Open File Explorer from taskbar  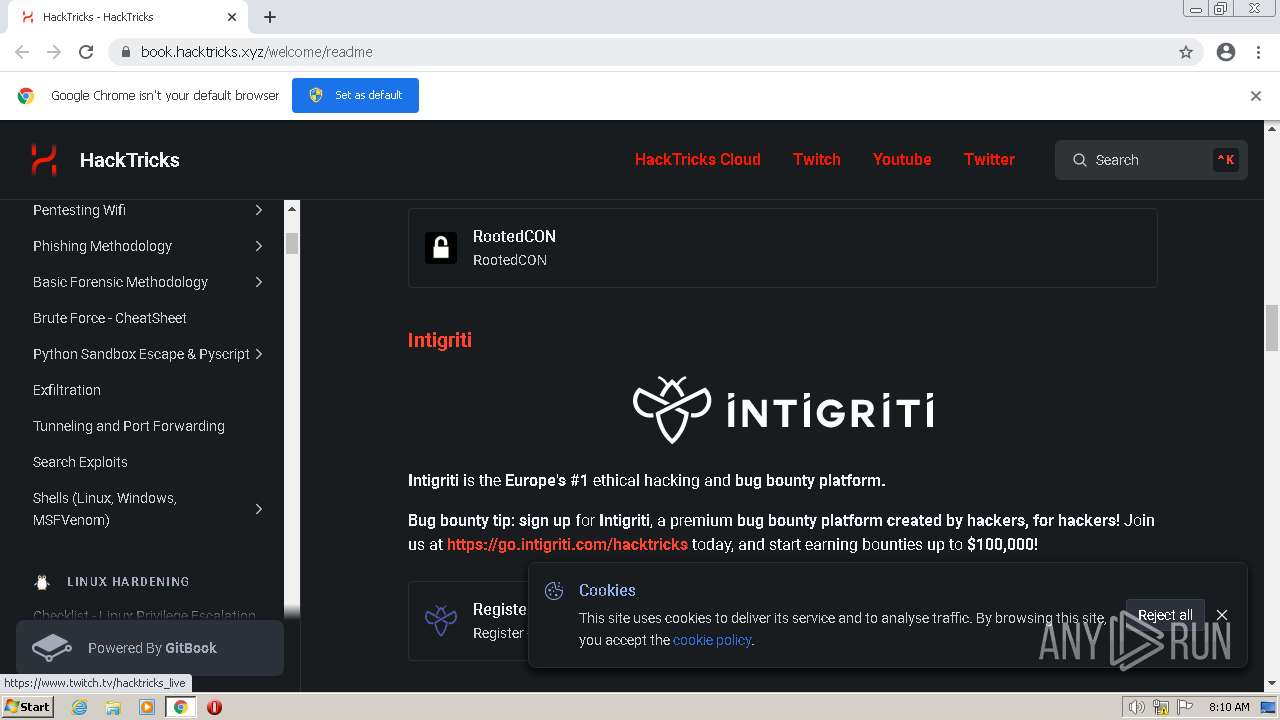[113, 707]
